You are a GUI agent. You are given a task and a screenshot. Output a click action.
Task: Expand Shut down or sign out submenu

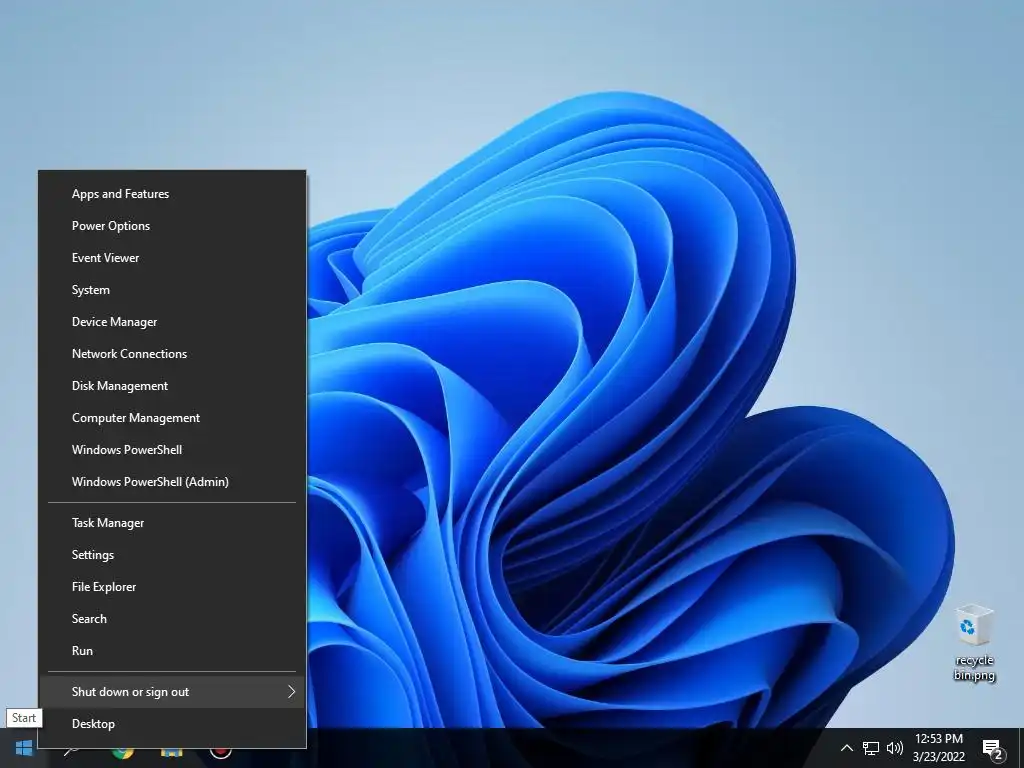(172, 692)
